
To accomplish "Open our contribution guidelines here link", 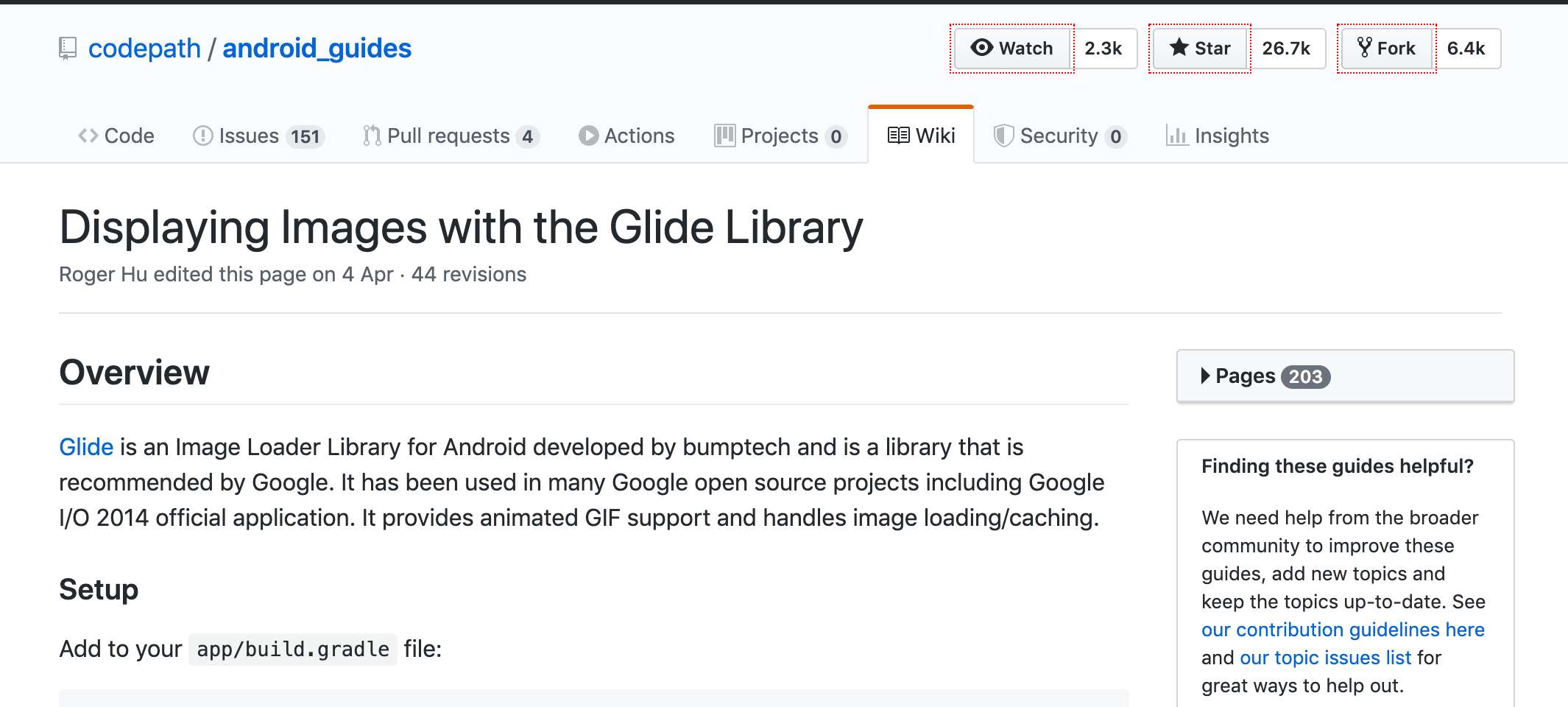I will pyautogui.click(x=1343, y=630).
